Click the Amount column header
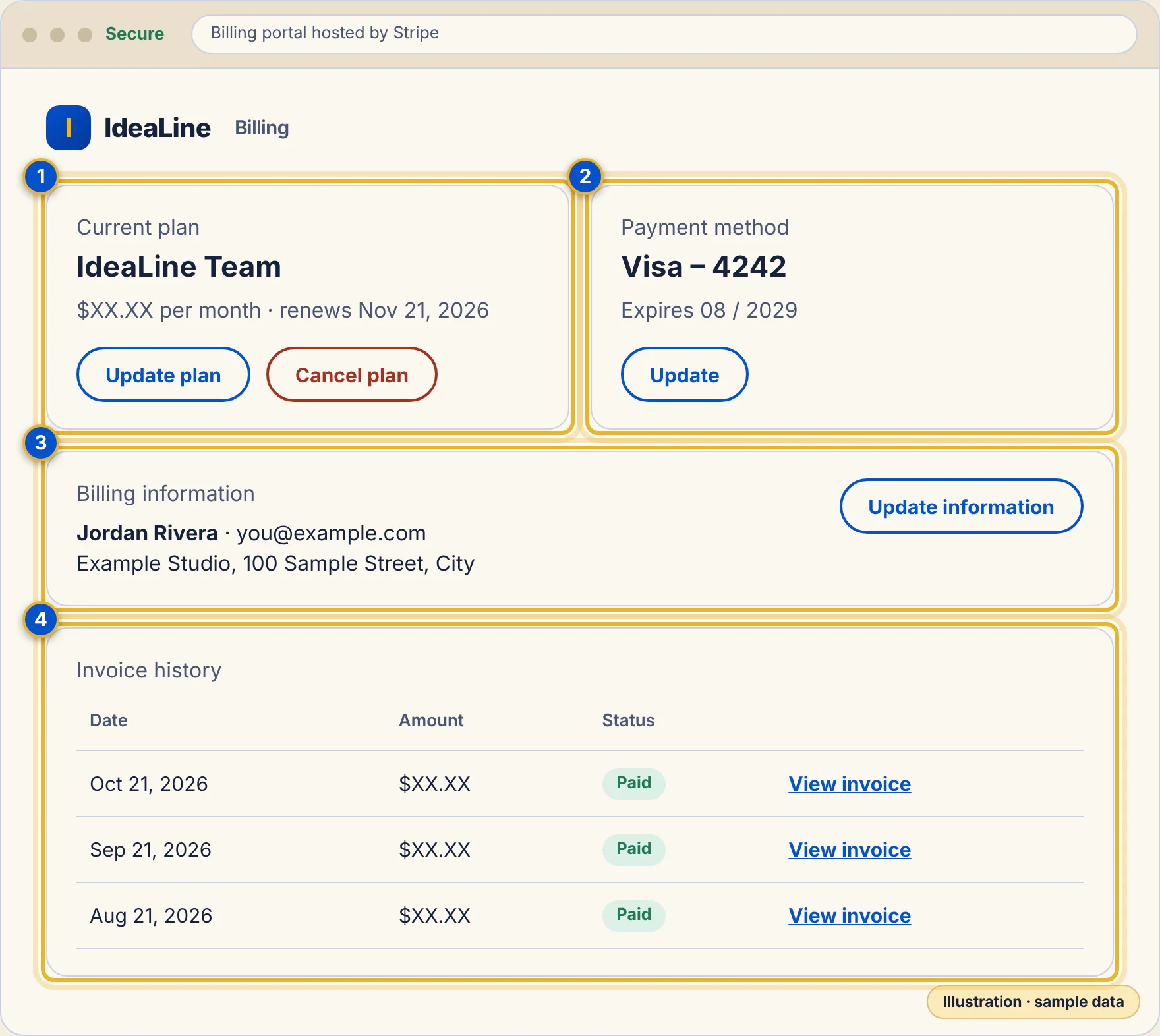 431,720
